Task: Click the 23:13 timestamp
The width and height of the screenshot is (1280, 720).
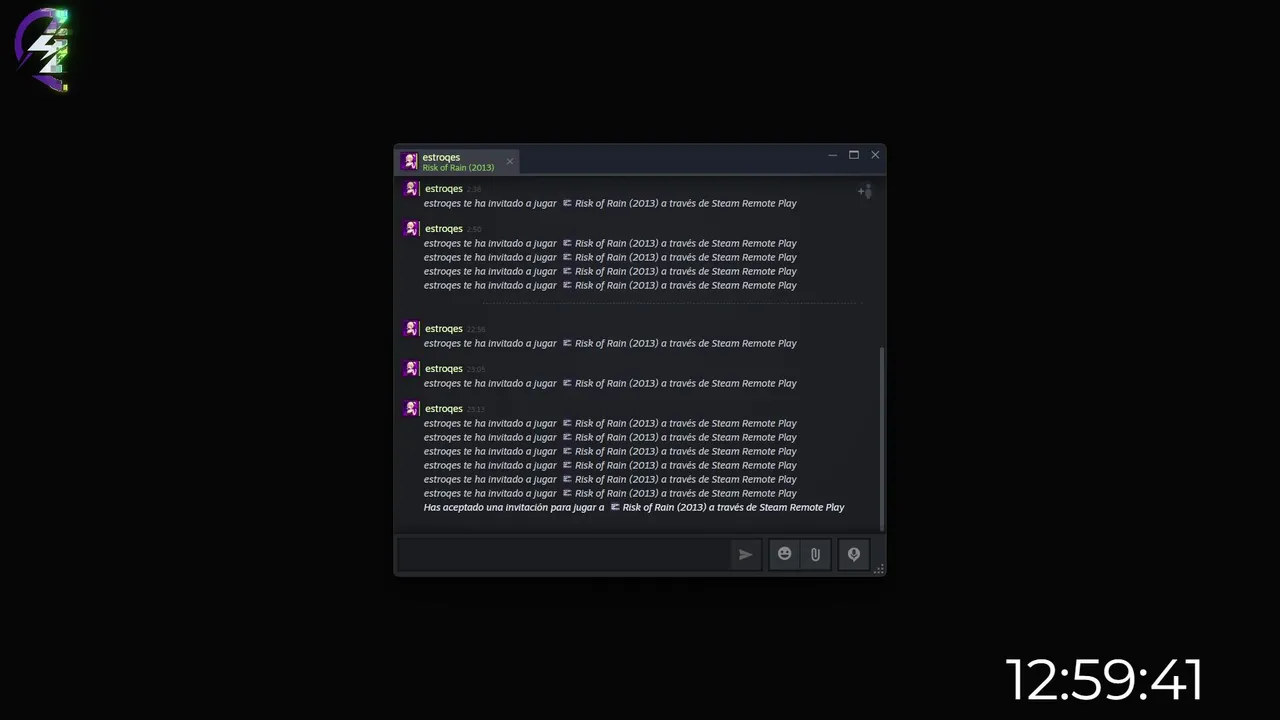Action: (x=476, y=410)
